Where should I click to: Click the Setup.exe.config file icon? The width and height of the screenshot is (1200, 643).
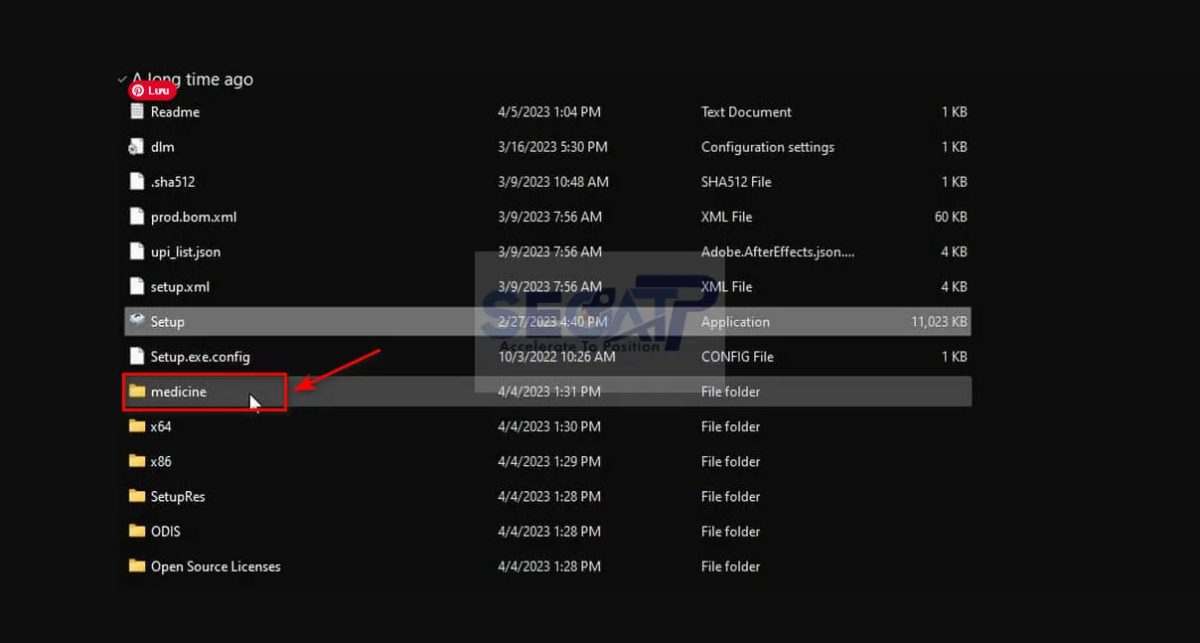click(137, 356)
